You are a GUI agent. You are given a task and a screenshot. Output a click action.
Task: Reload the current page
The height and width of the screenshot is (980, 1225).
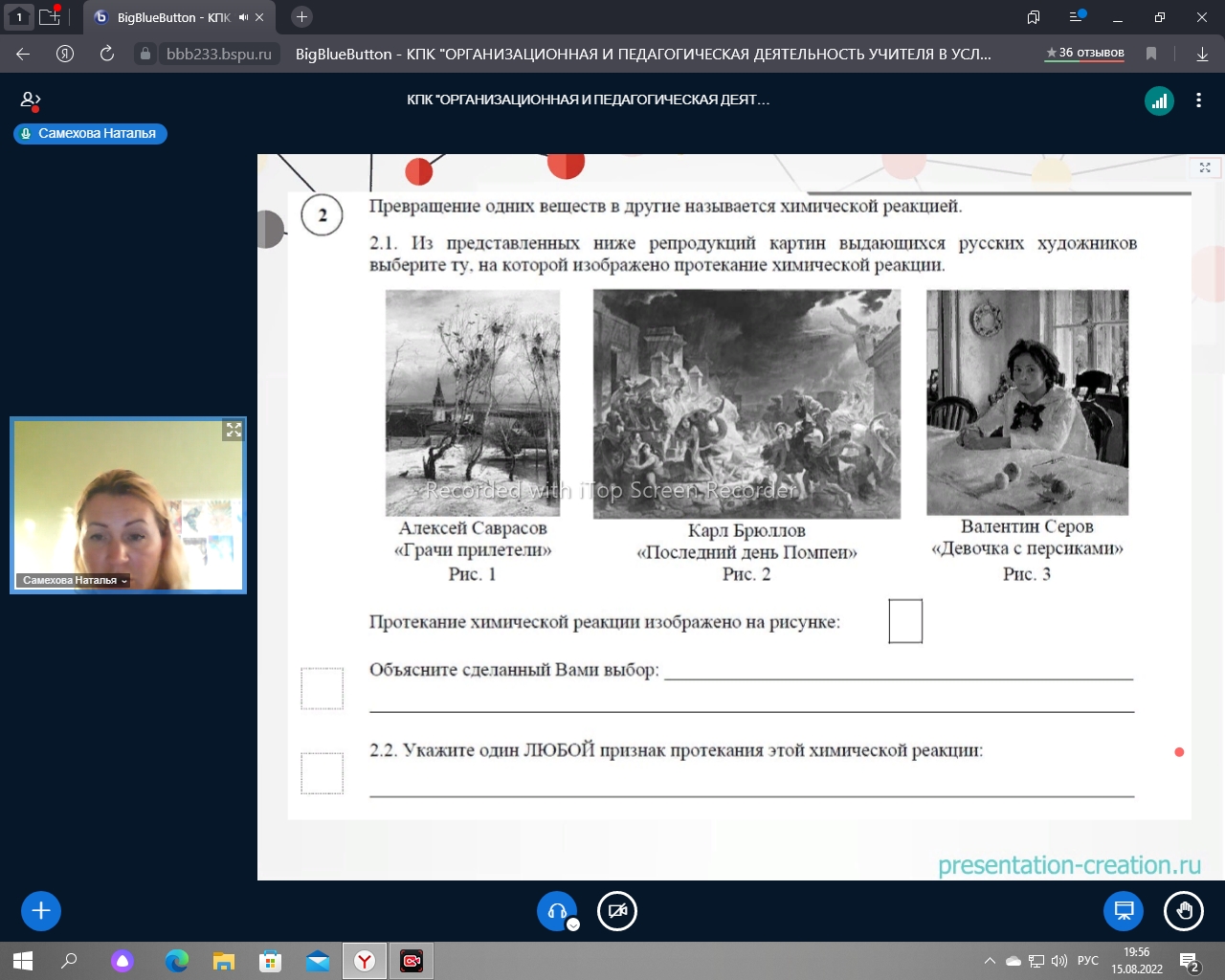tap(107, 54)
